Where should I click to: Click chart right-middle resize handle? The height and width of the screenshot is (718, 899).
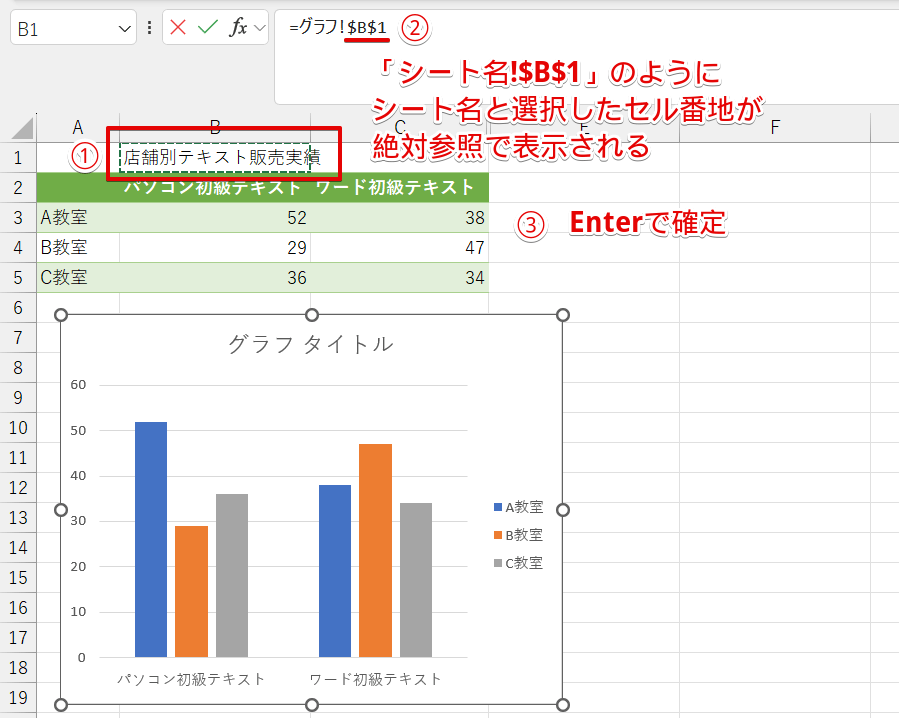tap(563, 510)
